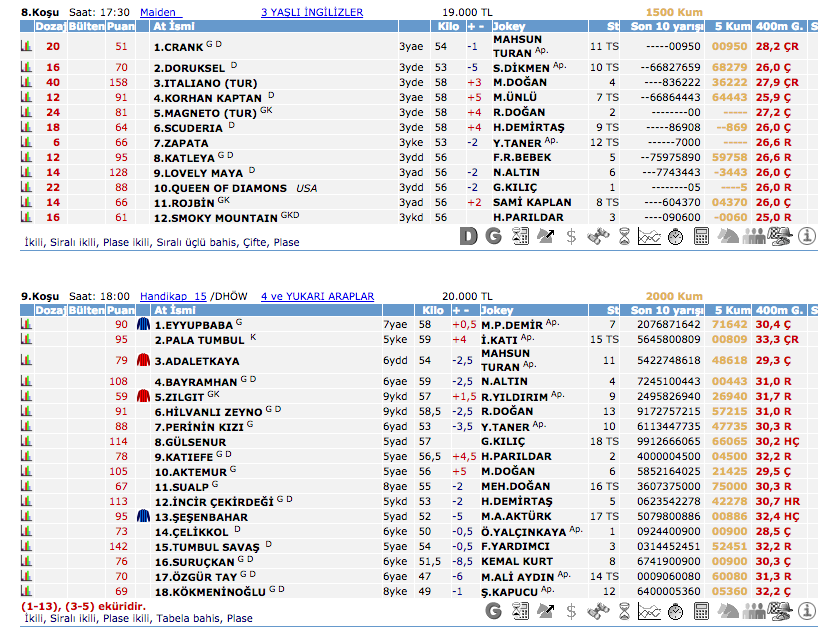Click the binoculars icon in race 8 toolbar
The height and width of the screenshot is (637, 837).
[599, 236]
